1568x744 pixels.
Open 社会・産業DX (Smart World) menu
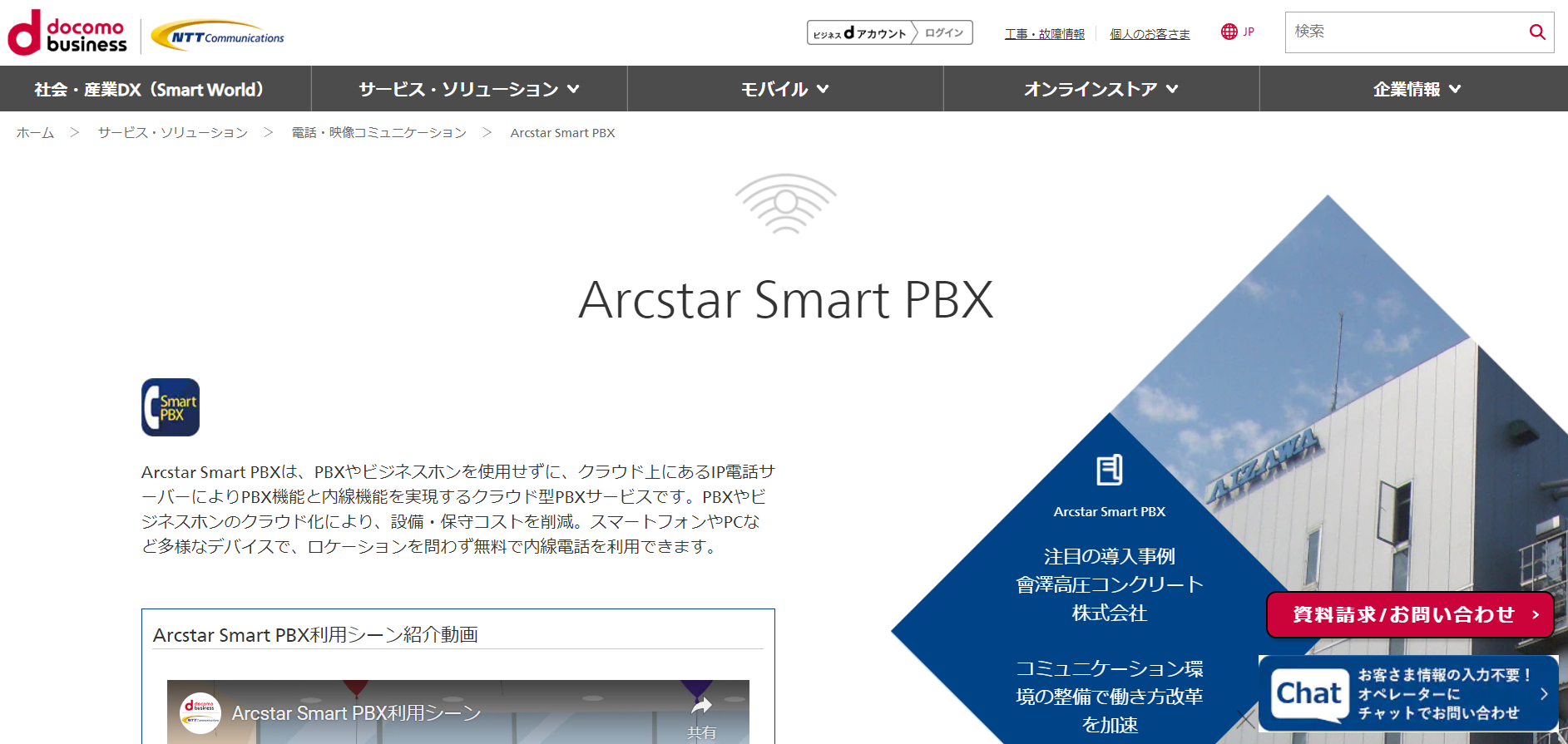(x=156, y=89)
